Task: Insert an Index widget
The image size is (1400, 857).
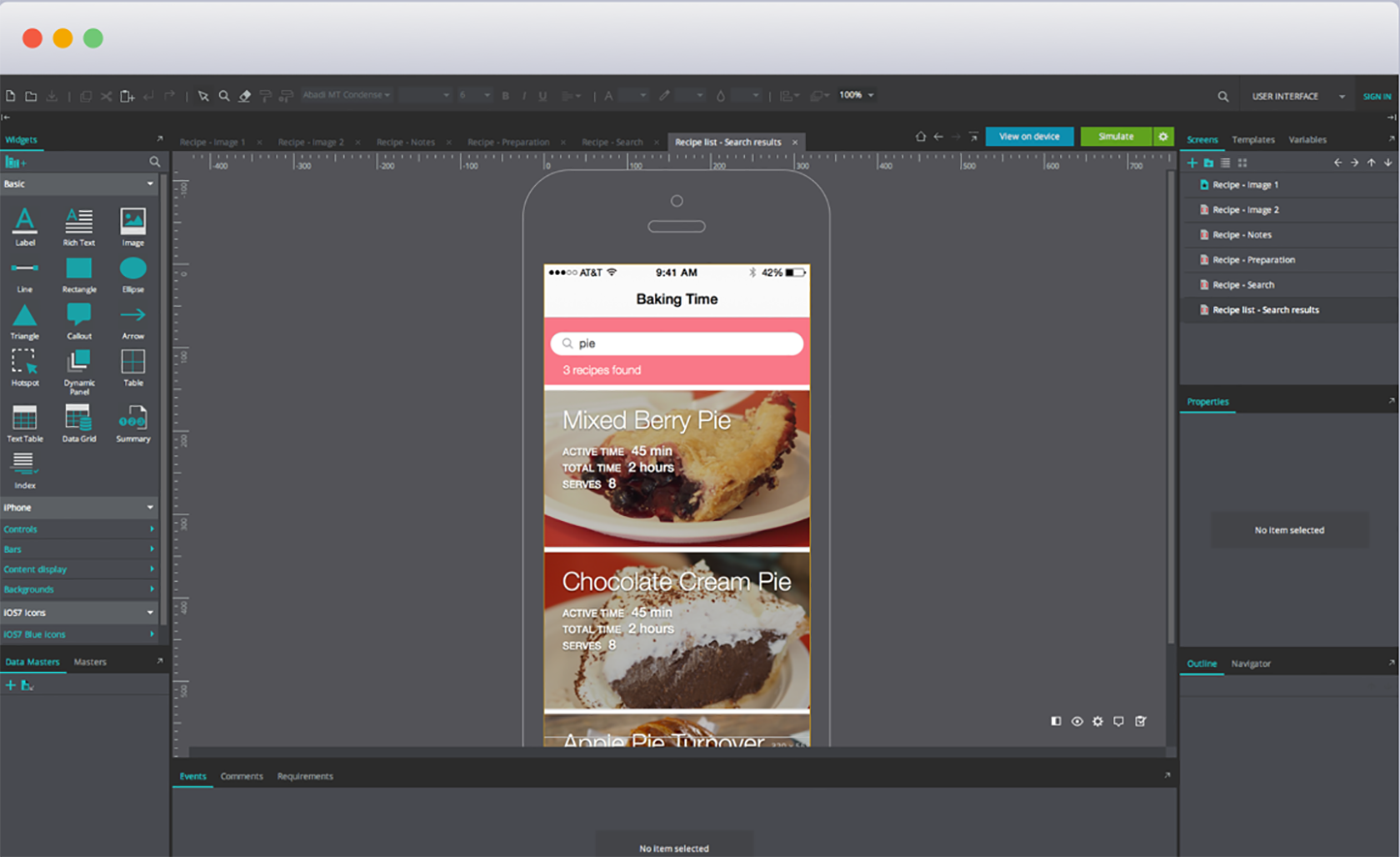Action: click(x=25, y=470)
